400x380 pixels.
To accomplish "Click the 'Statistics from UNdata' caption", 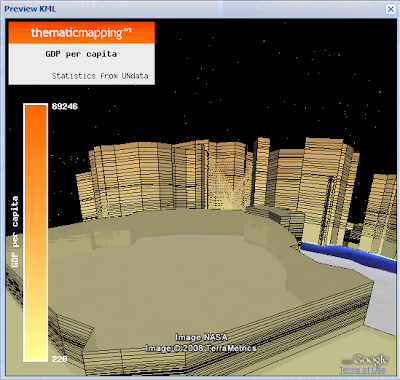I will tap(100, 76).
